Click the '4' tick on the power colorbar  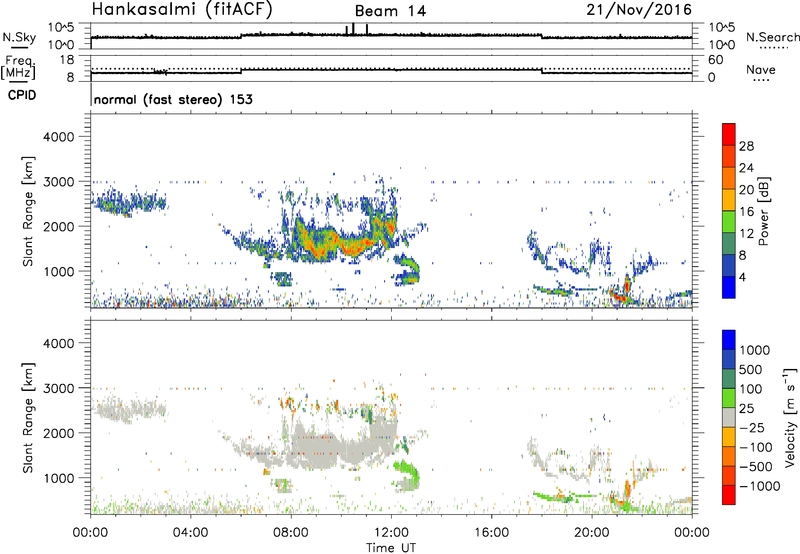tap(742, 277)
